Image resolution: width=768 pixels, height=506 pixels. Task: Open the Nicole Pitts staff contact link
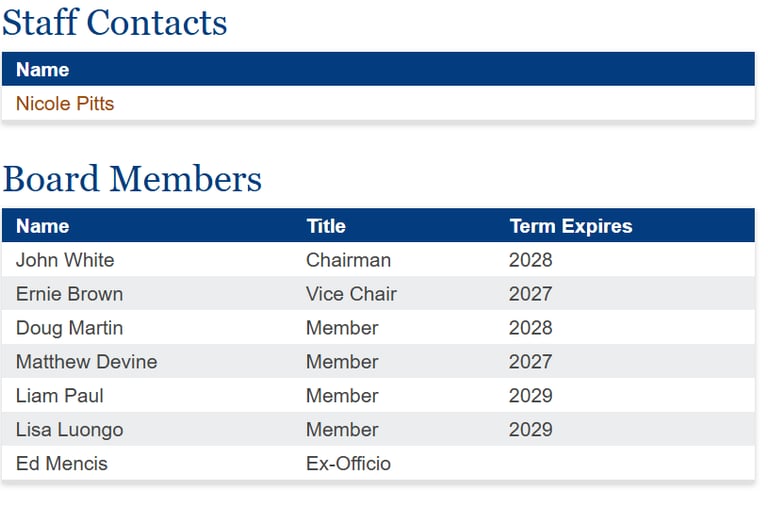65,104
